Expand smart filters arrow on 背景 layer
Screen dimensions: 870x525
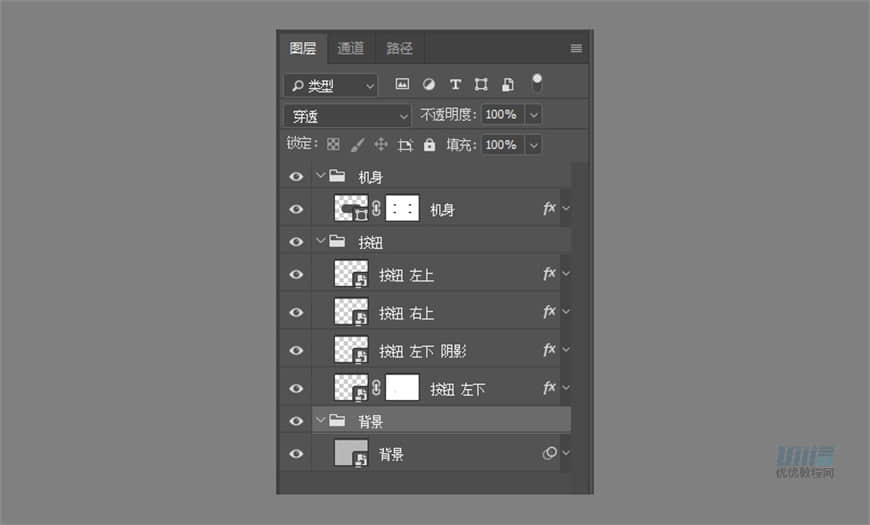coord(566,453)
